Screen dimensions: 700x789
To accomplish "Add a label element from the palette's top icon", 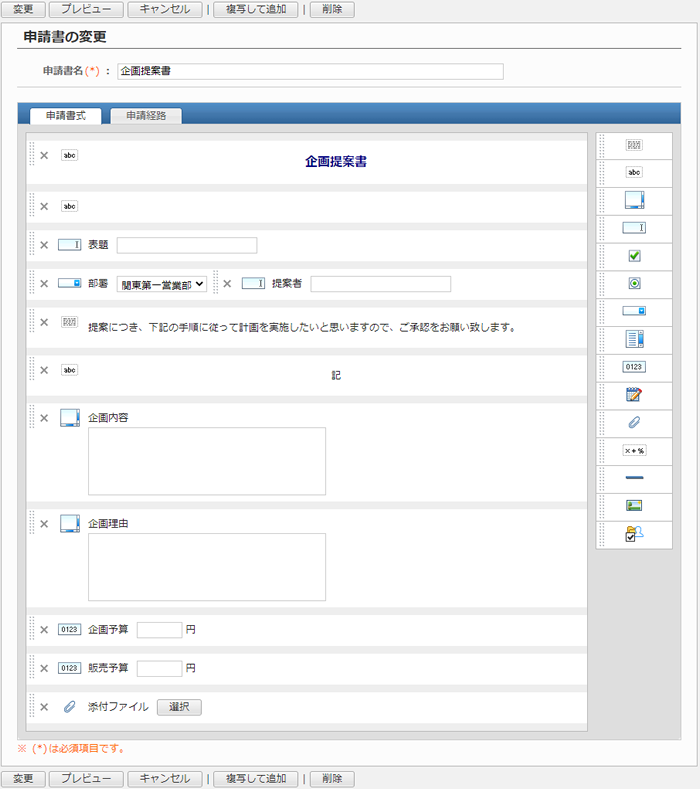I will pos(634,145).
